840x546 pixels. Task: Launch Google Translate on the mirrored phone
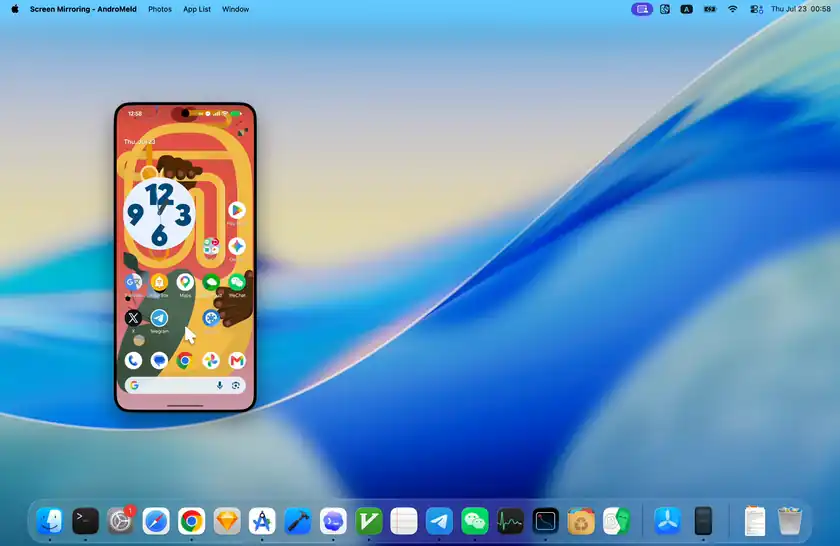[x=133, y=282]
